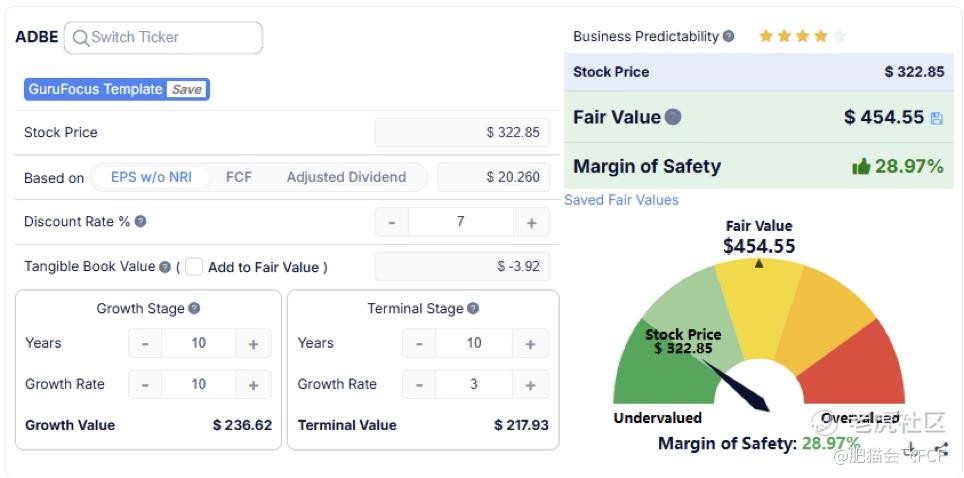The image size is (964, 478).
Task: Select the EPS w/o NRI option
Action: (151, 177)
